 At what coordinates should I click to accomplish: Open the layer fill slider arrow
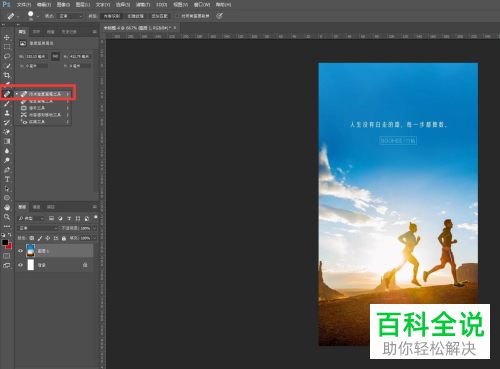tap(94, 238)
